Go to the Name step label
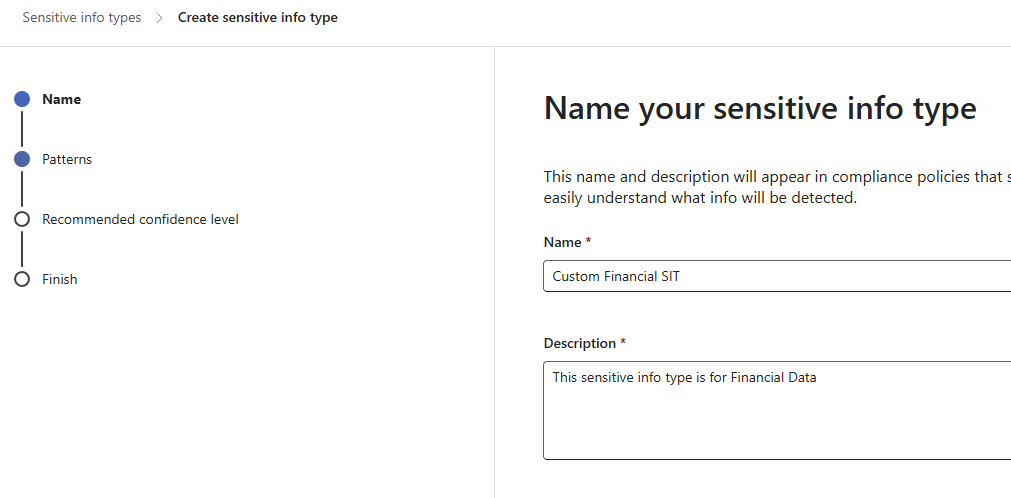 click(x=61, y=99)
